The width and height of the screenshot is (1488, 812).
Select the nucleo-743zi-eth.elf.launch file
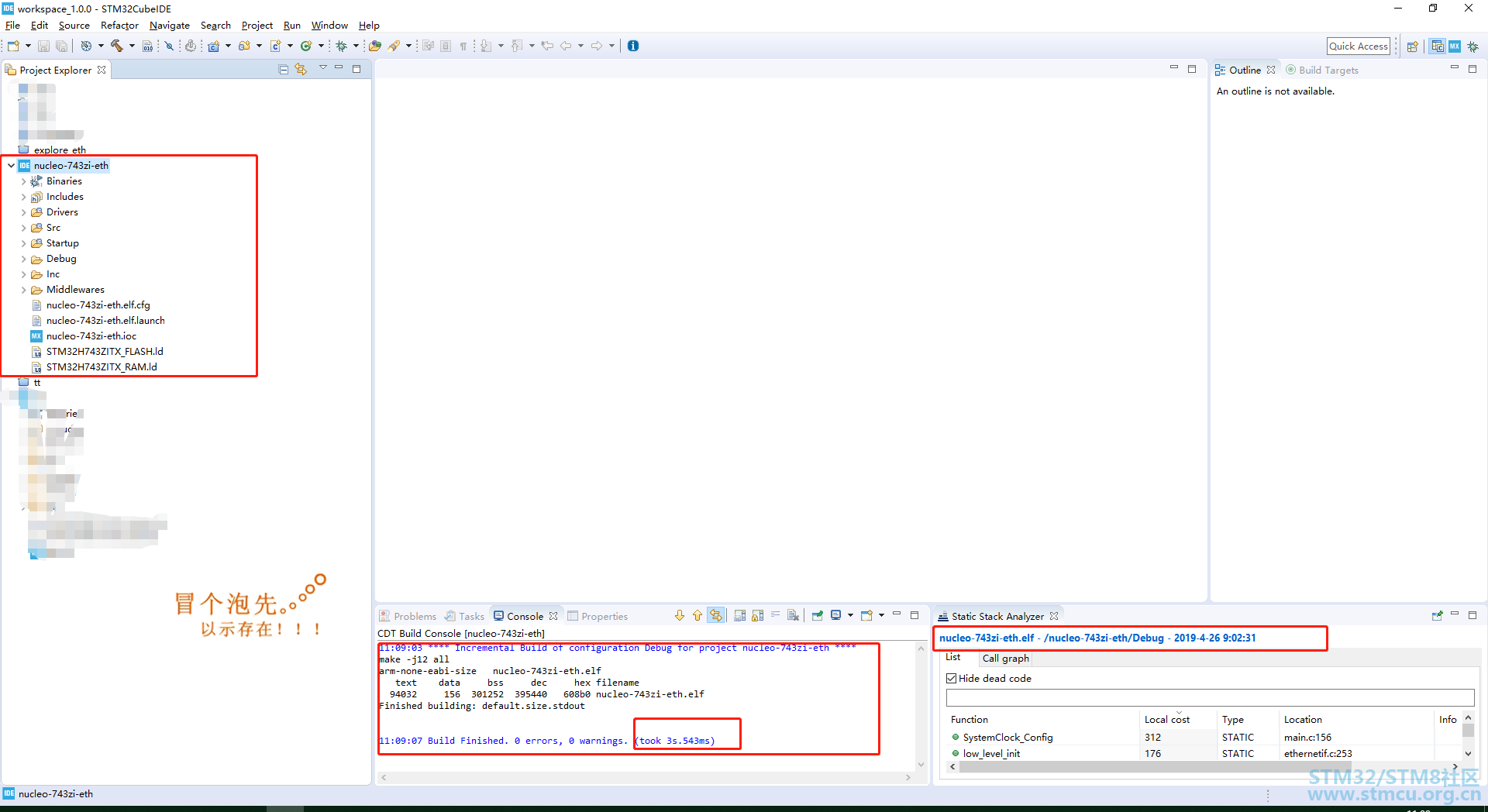click(98, 321)
